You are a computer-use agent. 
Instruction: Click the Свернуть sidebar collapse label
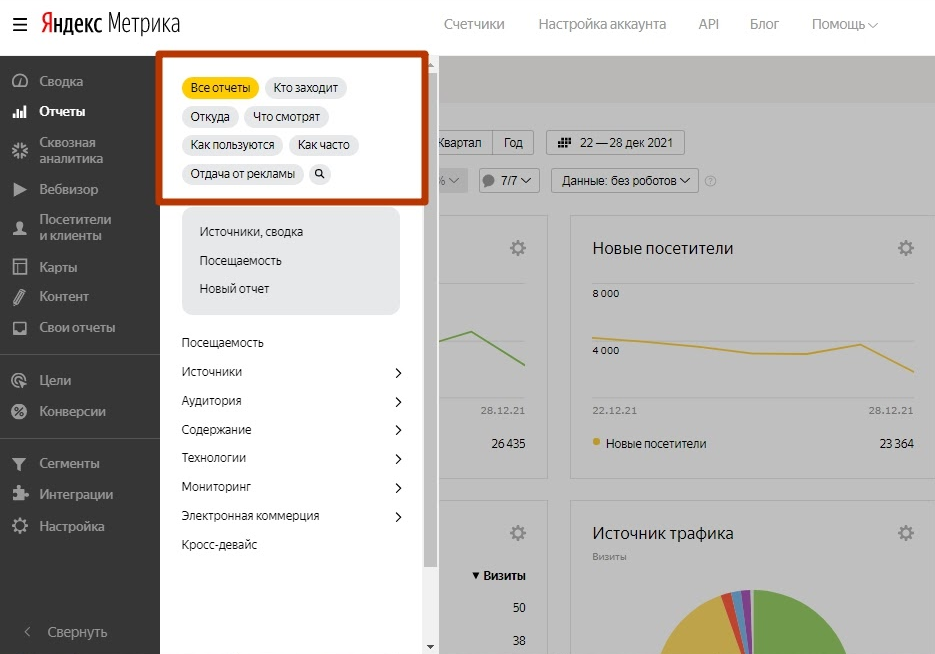[x=78, y=632]
